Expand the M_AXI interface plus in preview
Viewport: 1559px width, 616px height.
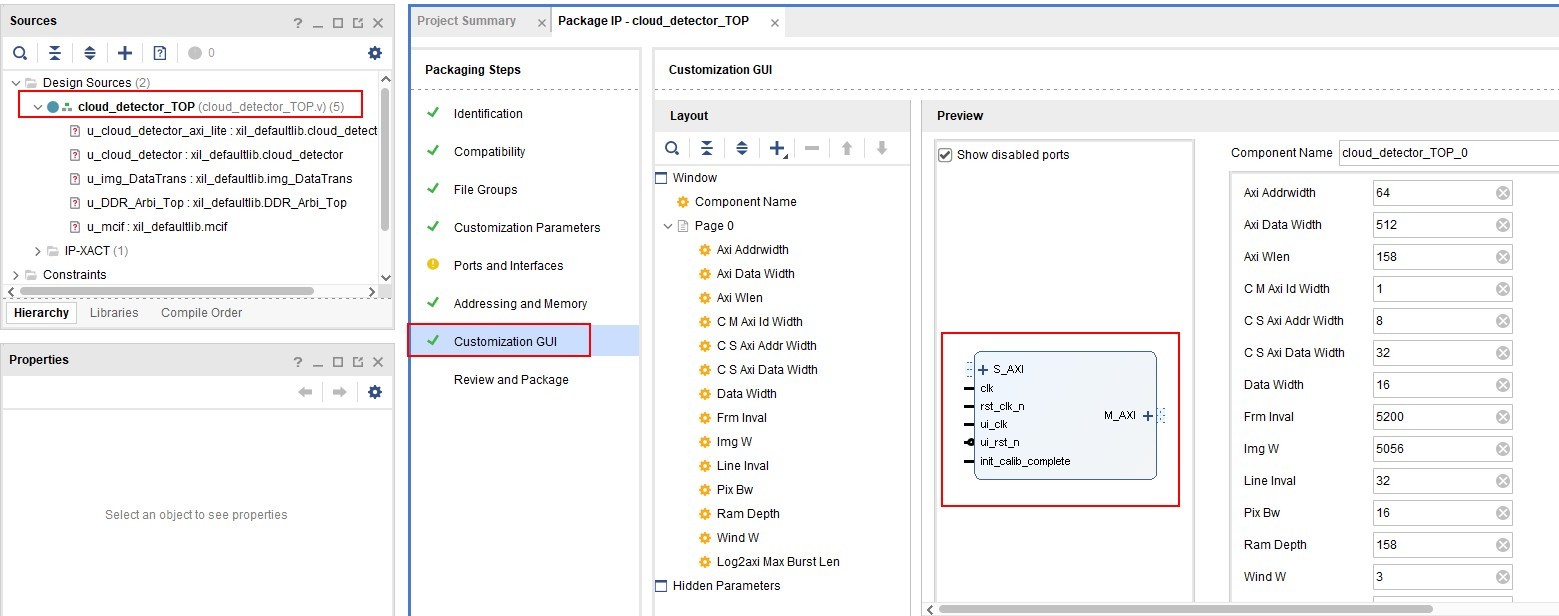click(x=1147, y=415)
